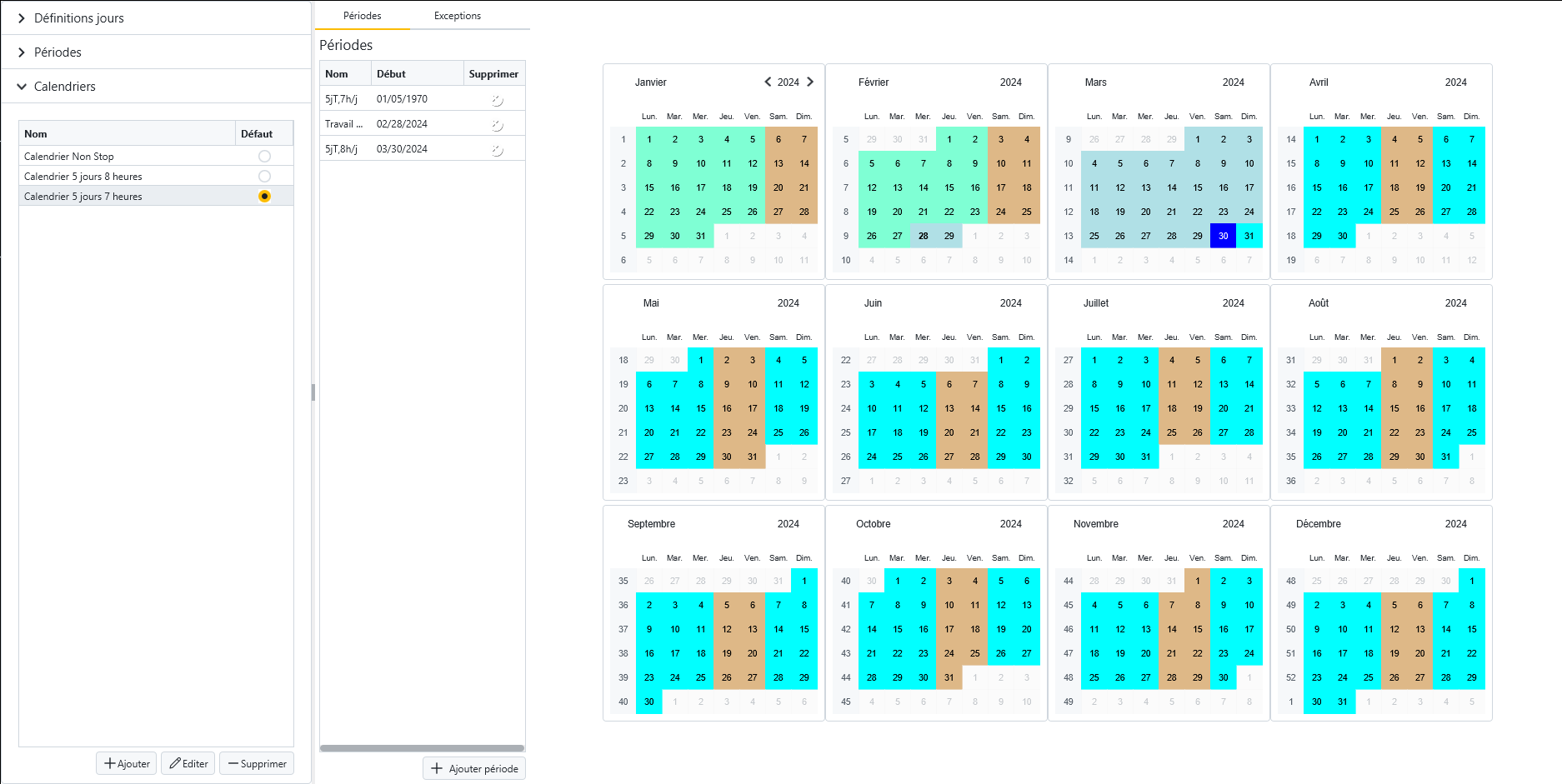The height and width of the screenshot is (784, 1562).
Task: Click delete icon for 02/28/2024 period
Action: click(497, 125)
